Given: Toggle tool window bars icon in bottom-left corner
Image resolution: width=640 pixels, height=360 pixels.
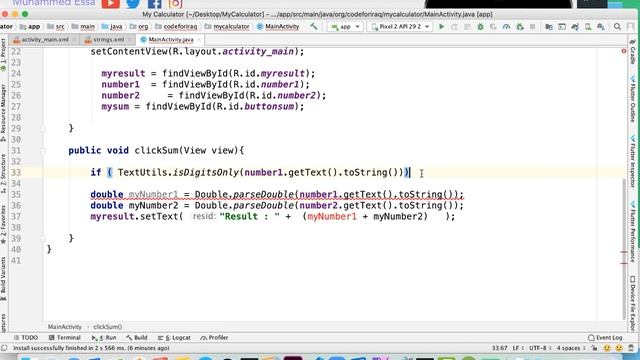Looking at the screenshot, I should tap(4, 348).
